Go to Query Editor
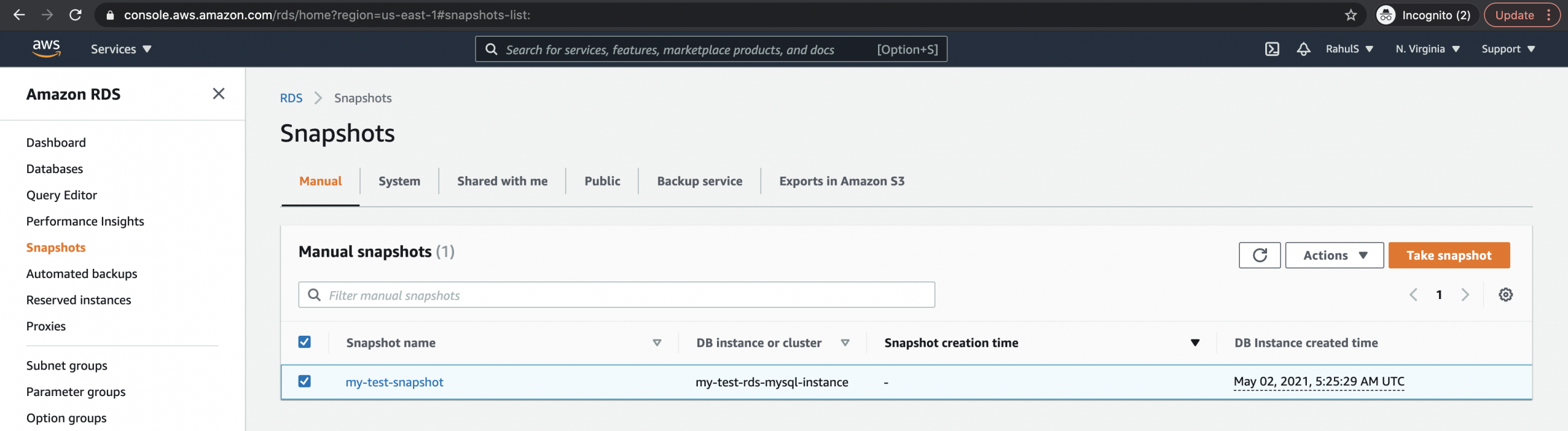The height and width of the screenshot is (431, 1568). 62,195
